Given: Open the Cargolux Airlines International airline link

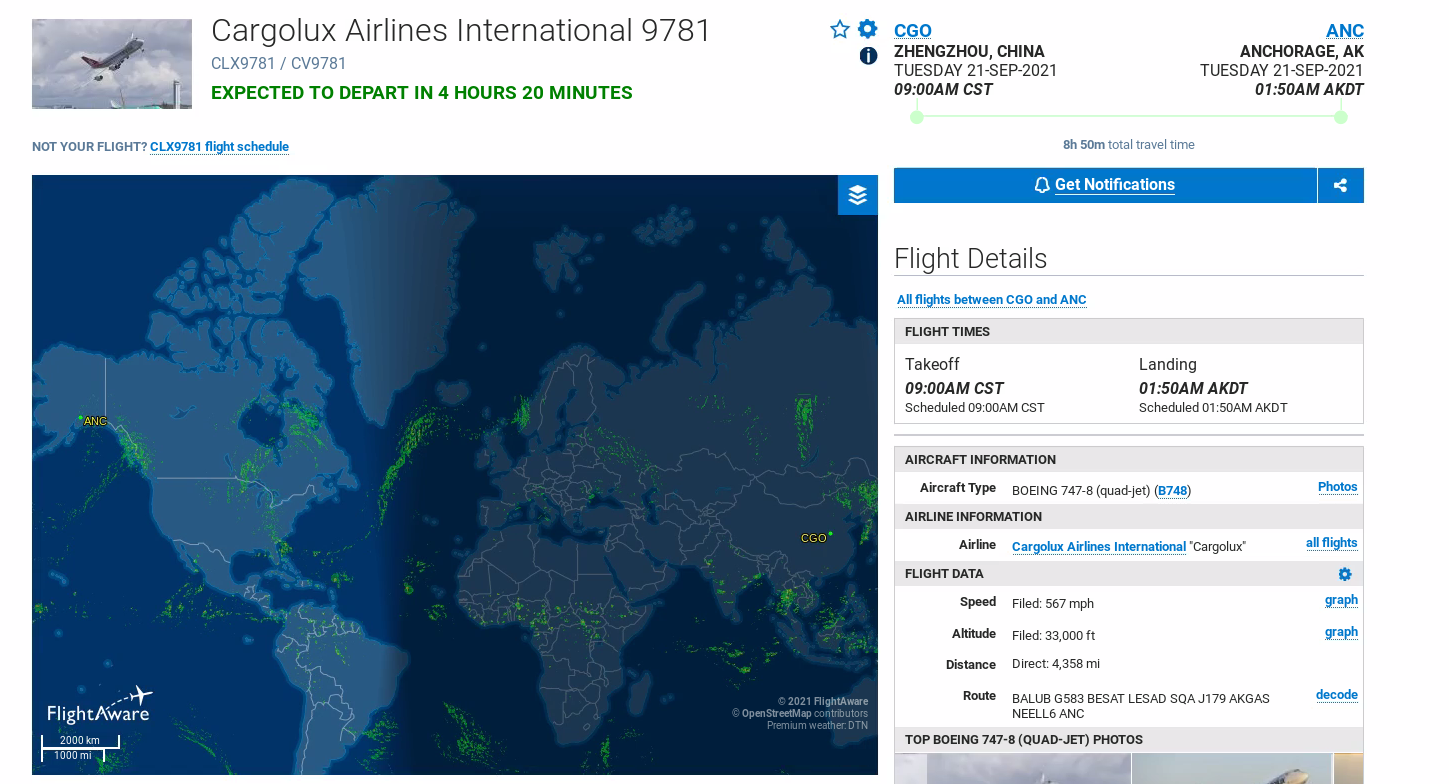Looking at the screenshot, I should point(1098,547).
